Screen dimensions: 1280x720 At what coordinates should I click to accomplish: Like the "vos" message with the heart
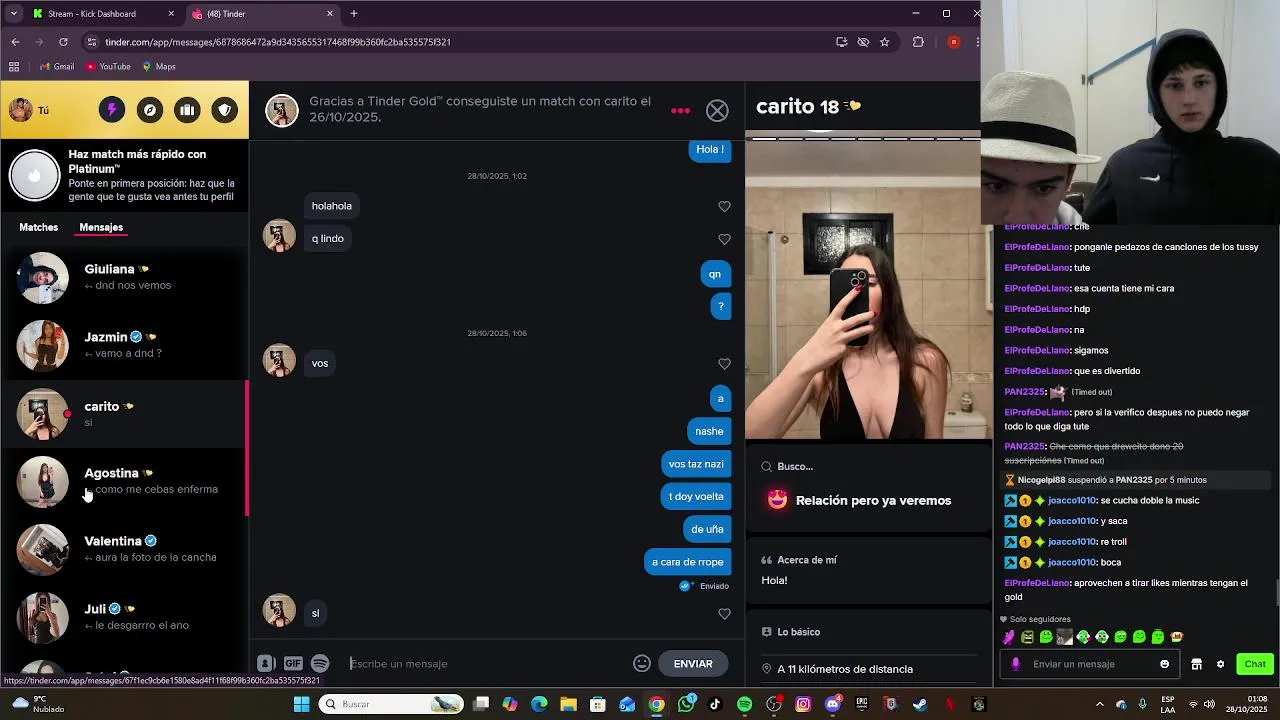pyautogui.click(x=724, y=364)
